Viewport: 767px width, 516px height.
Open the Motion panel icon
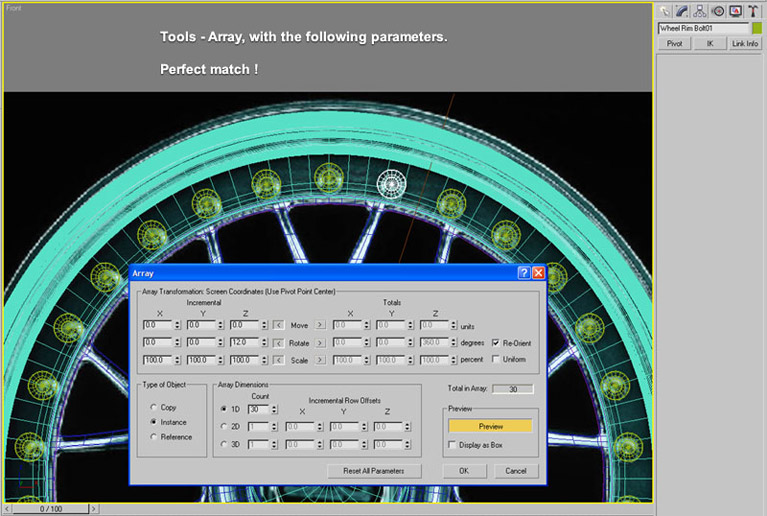(x=717, y=10)
